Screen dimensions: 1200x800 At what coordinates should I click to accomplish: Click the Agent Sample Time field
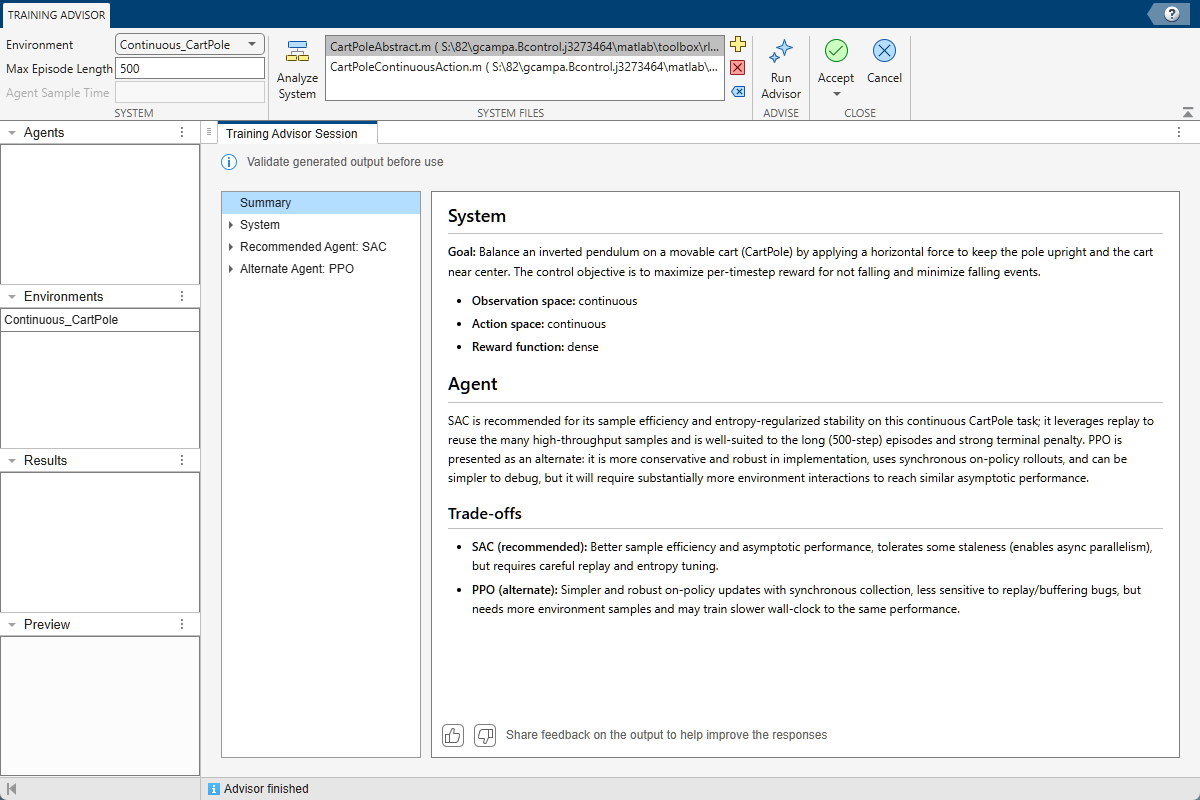tap(190, 93)
